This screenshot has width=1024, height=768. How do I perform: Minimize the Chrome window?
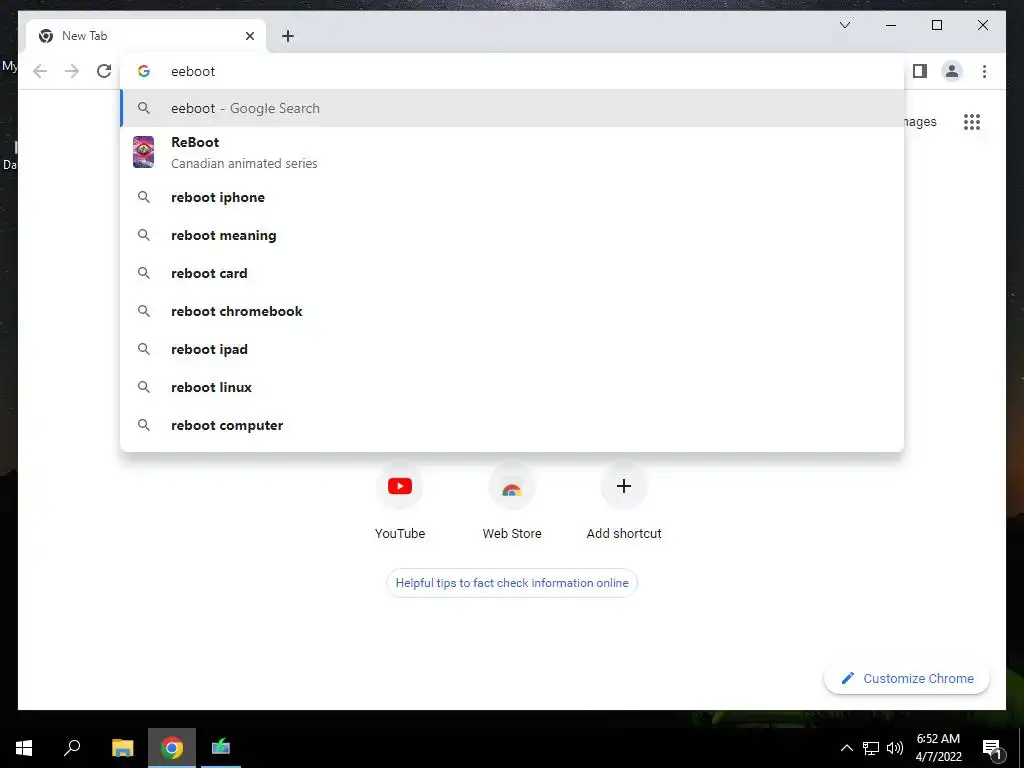pyautogui.click(x=891, y=25)
